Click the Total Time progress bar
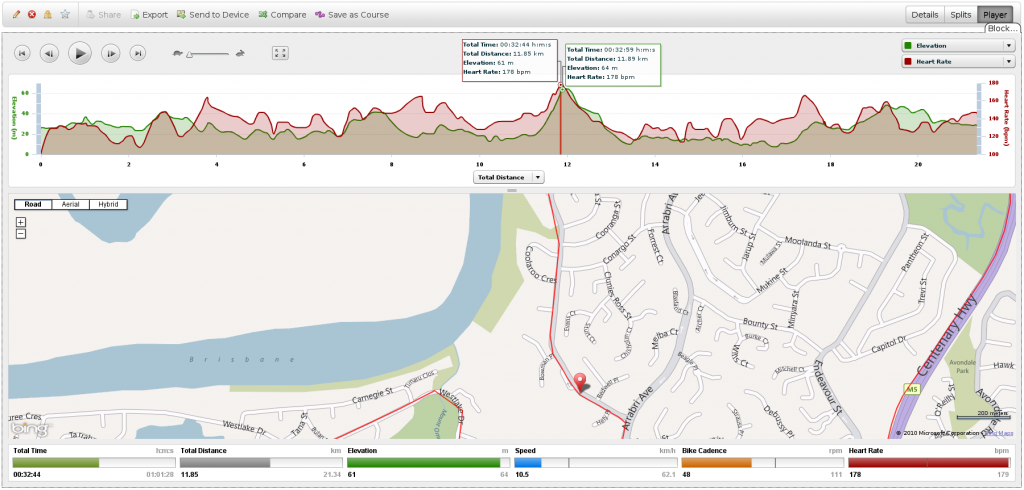 93,463
